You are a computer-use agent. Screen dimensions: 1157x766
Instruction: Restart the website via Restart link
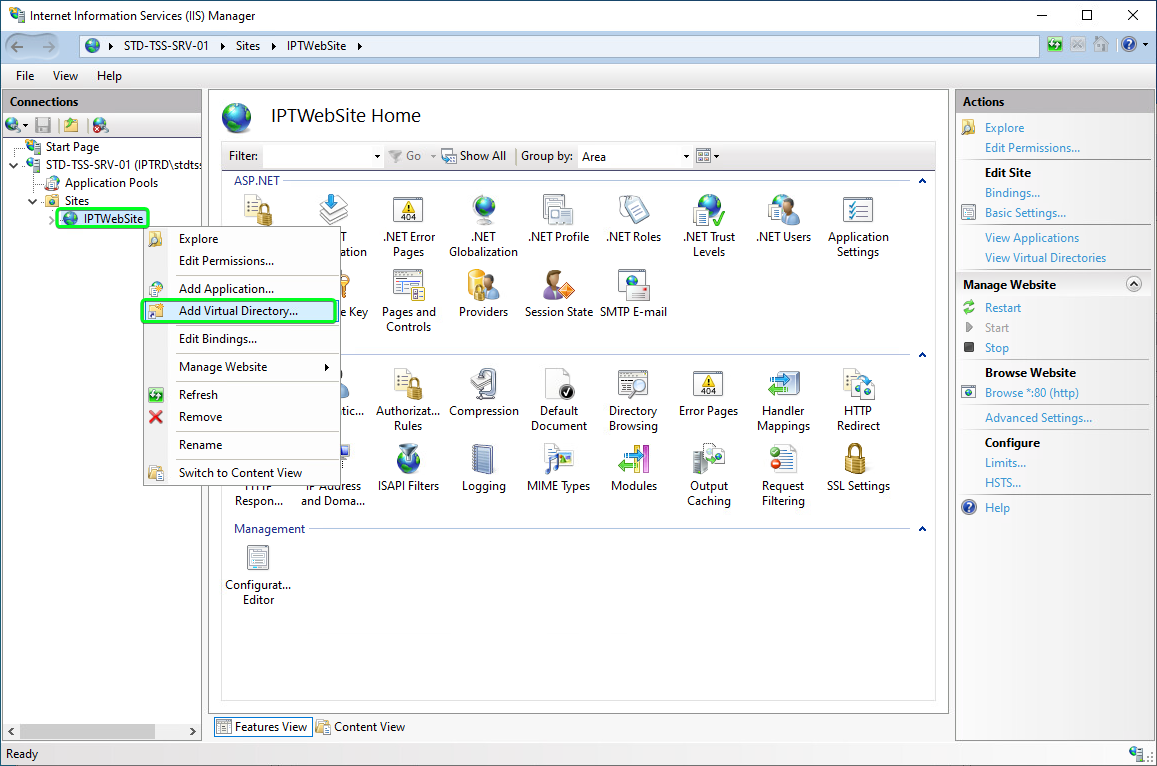coord(1002,308)
